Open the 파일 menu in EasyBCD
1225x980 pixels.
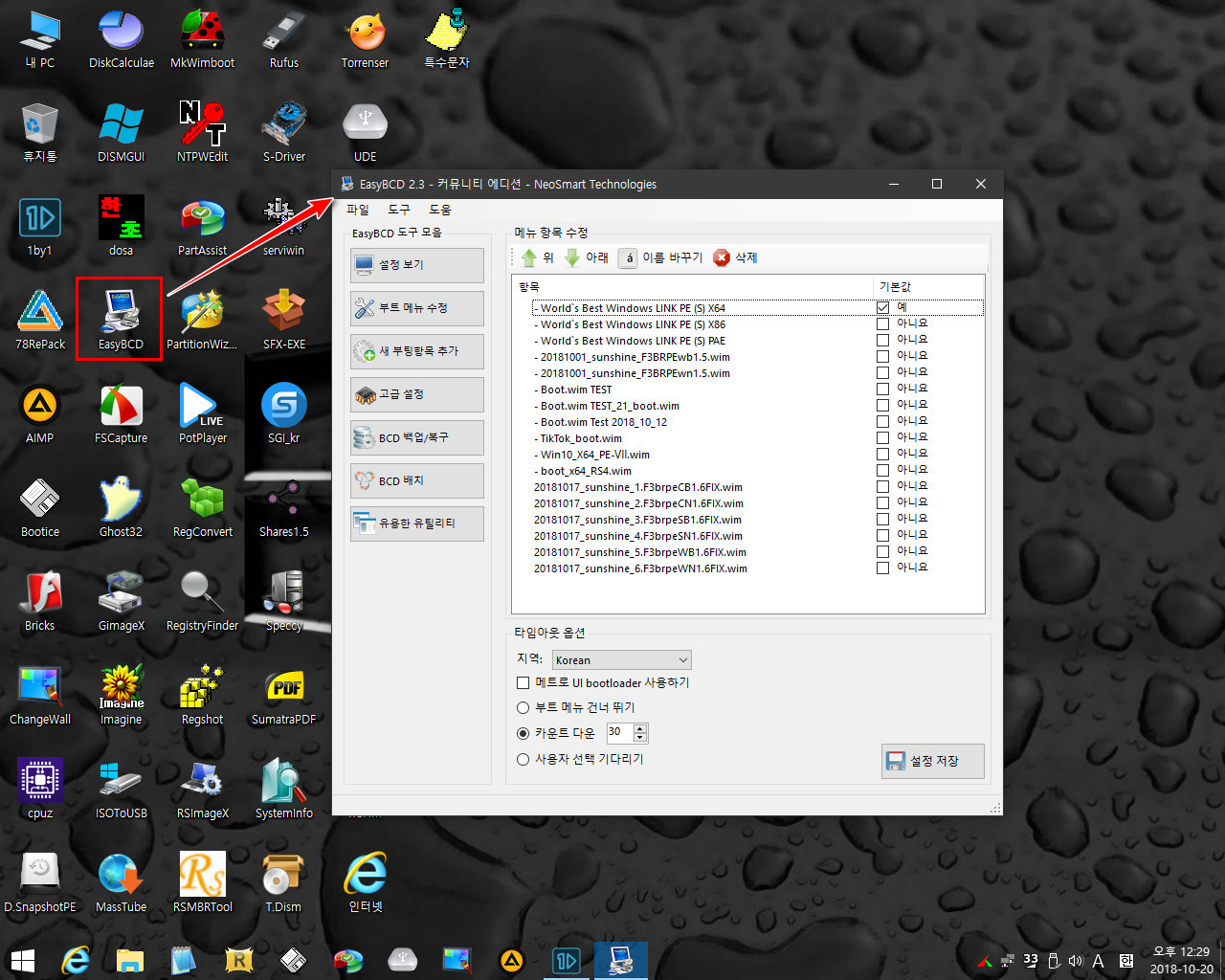coord(358,210)
